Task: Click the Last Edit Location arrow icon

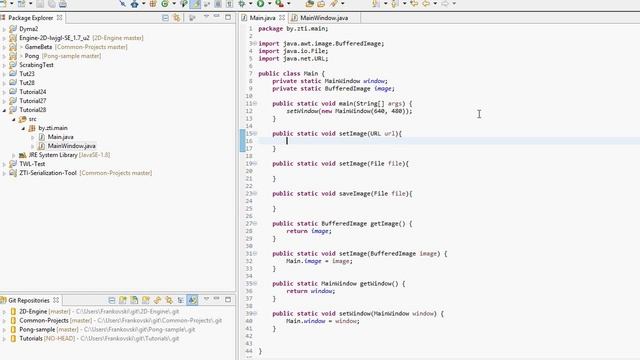Action: point(414,4)
